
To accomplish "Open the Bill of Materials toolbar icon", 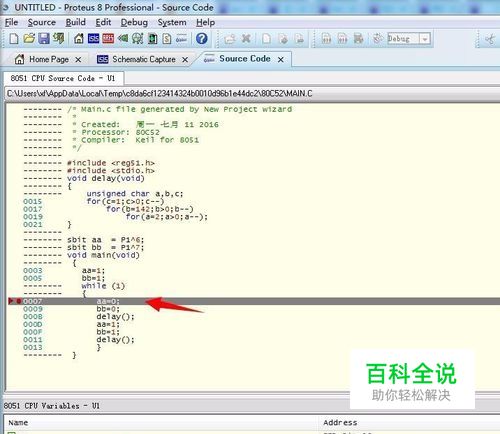I will tap(167, 39).
